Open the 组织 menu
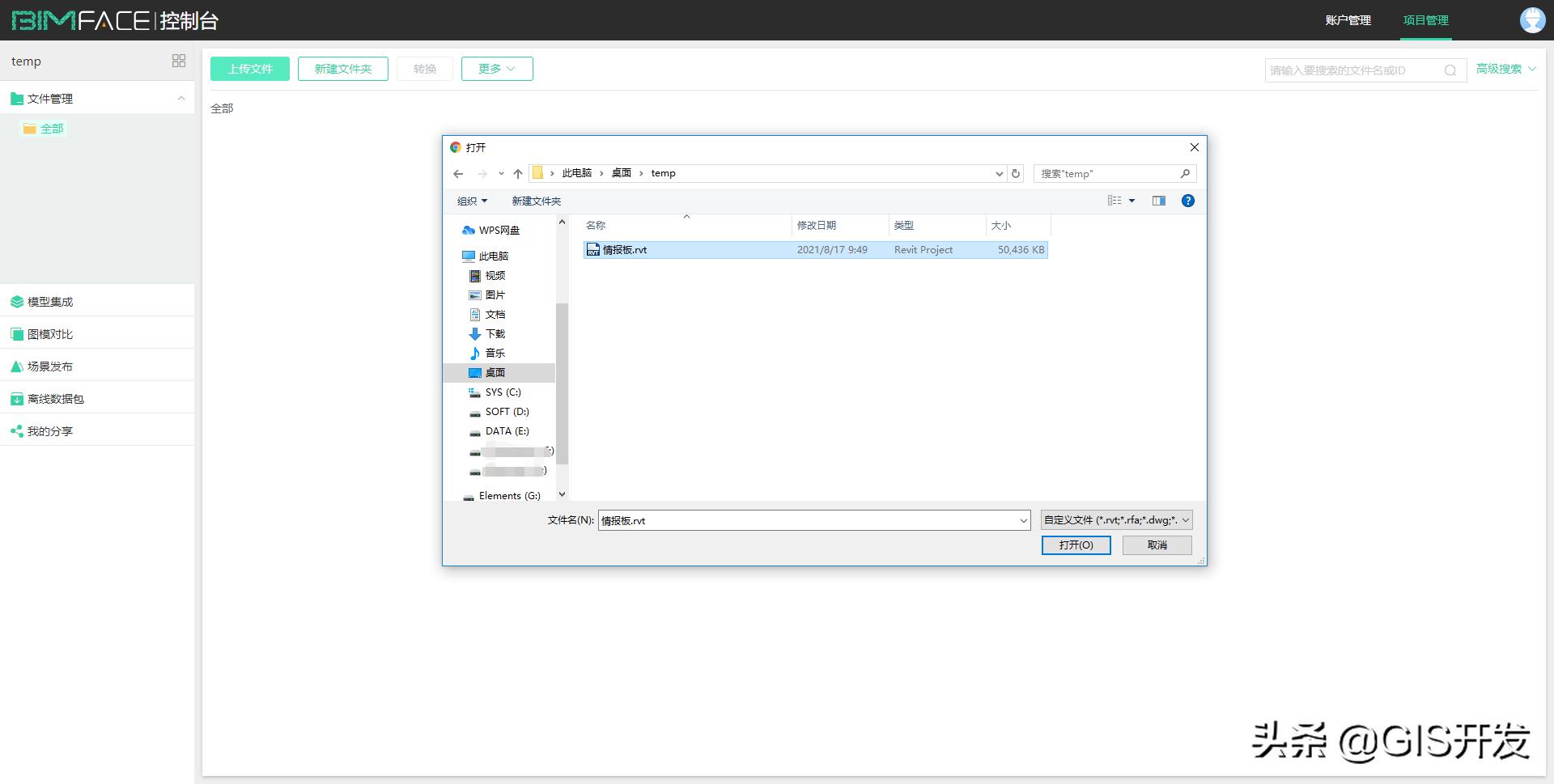1554x784 pixels. coord(472,201)
